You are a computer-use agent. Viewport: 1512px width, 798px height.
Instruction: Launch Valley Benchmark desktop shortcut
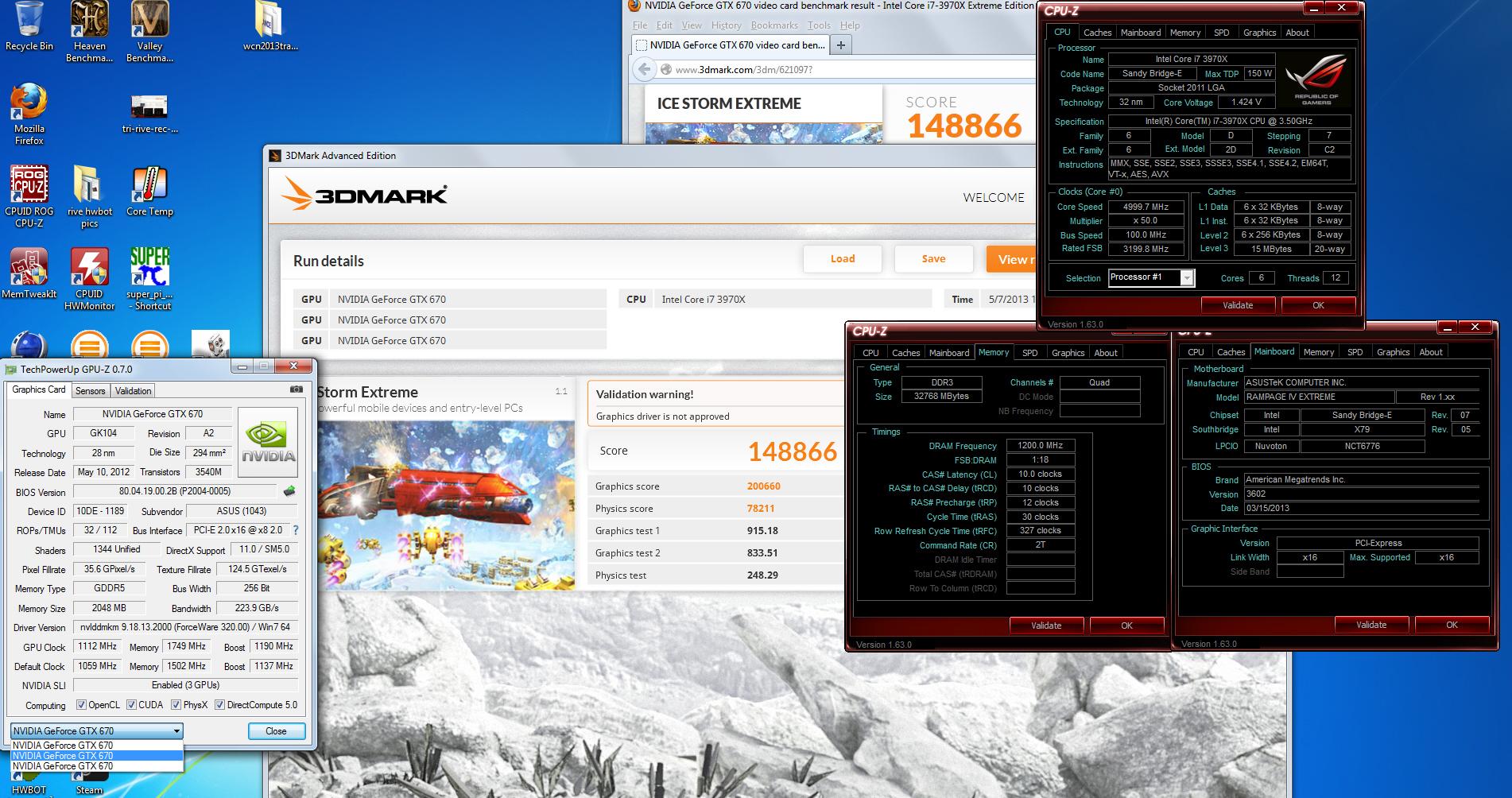149,32
